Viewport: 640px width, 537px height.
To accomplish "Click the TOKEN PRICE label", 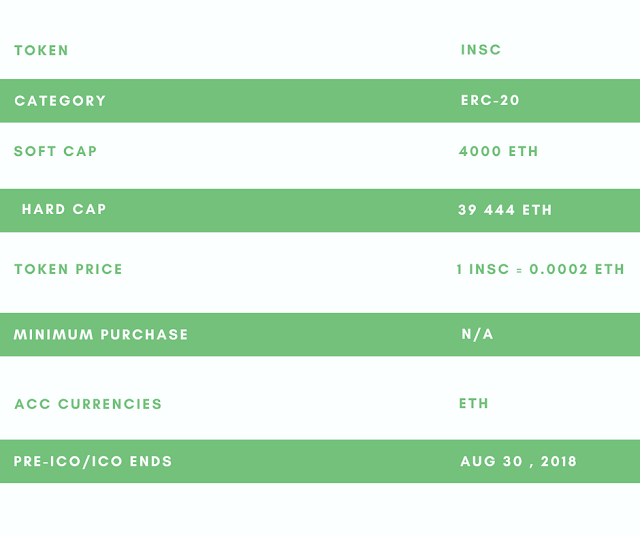I will pyautogui.click(x=68, y=269).
